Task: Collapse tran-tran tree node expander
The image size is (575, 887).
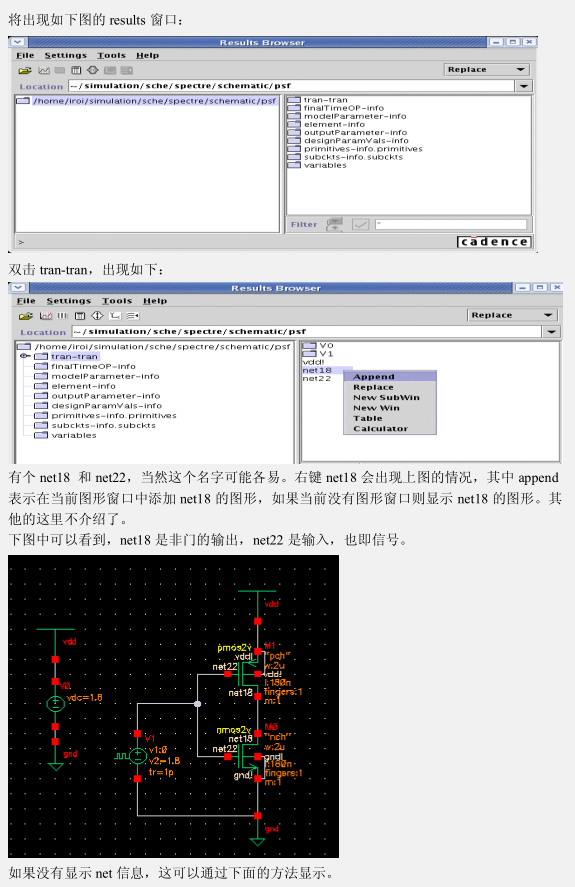Action: point(25,356)
